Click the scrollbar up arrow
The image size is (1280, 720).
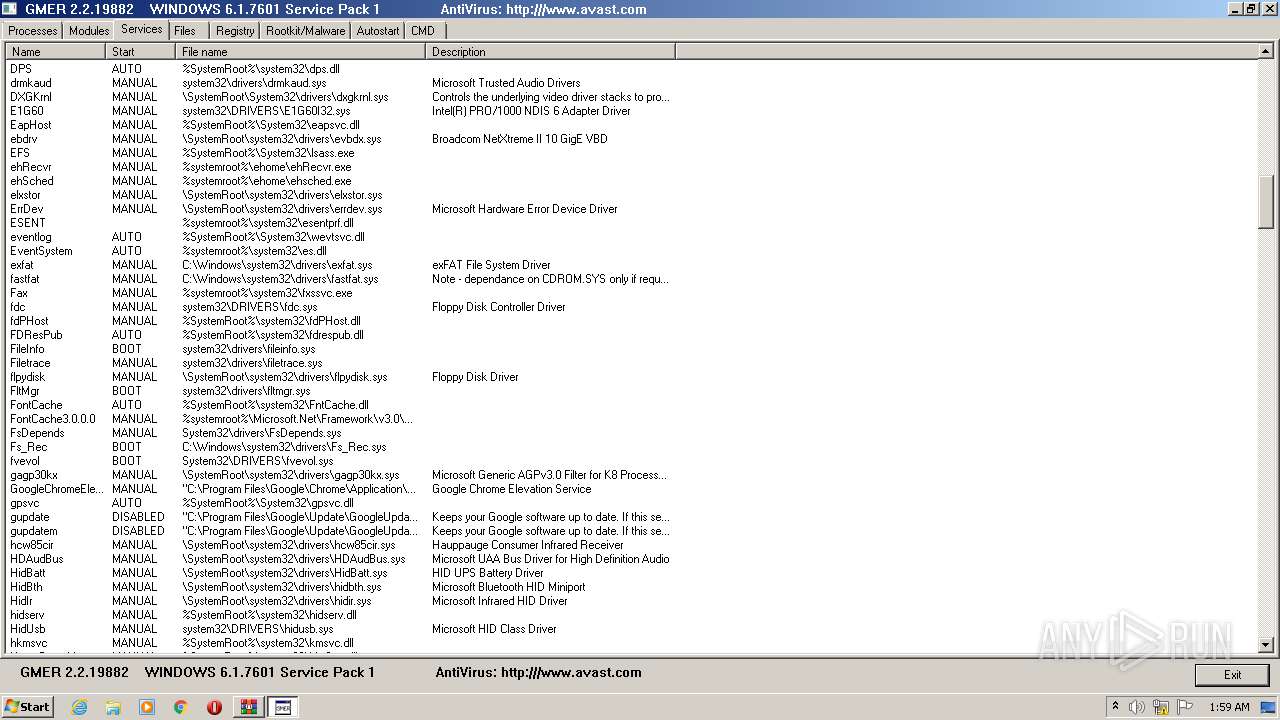coord(1265,52)
